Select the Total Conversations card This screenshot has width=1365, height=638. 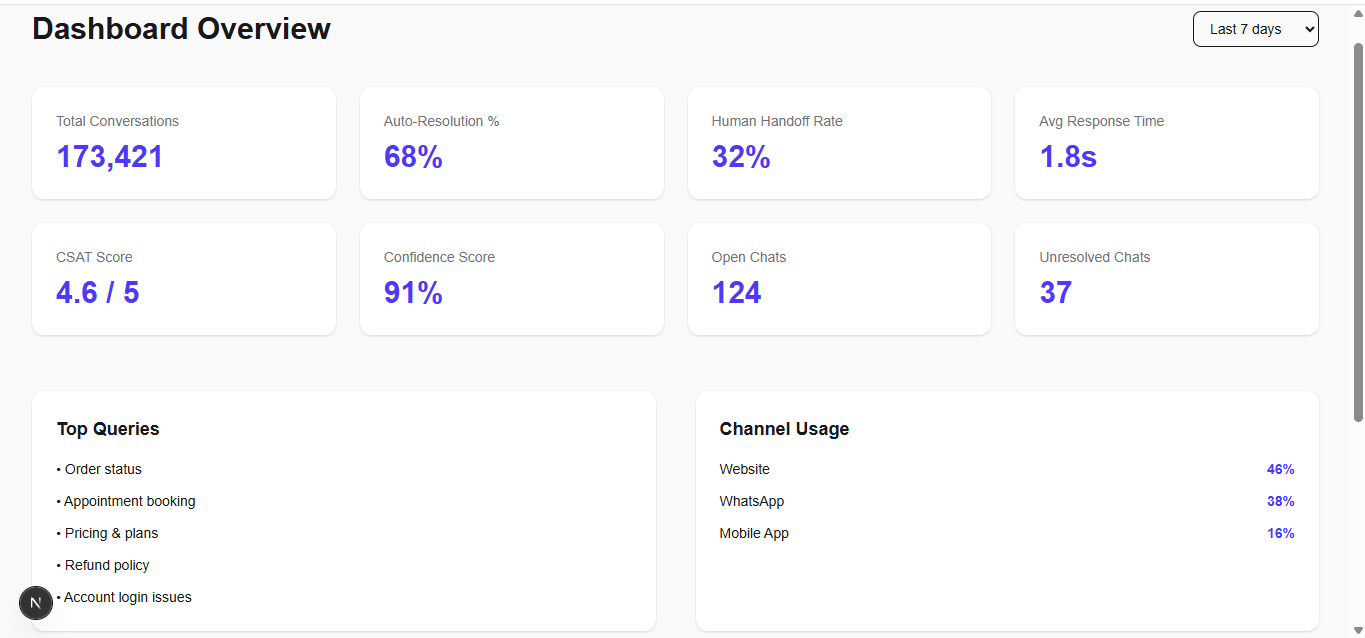pyautogui.click(x=184, y=143)
